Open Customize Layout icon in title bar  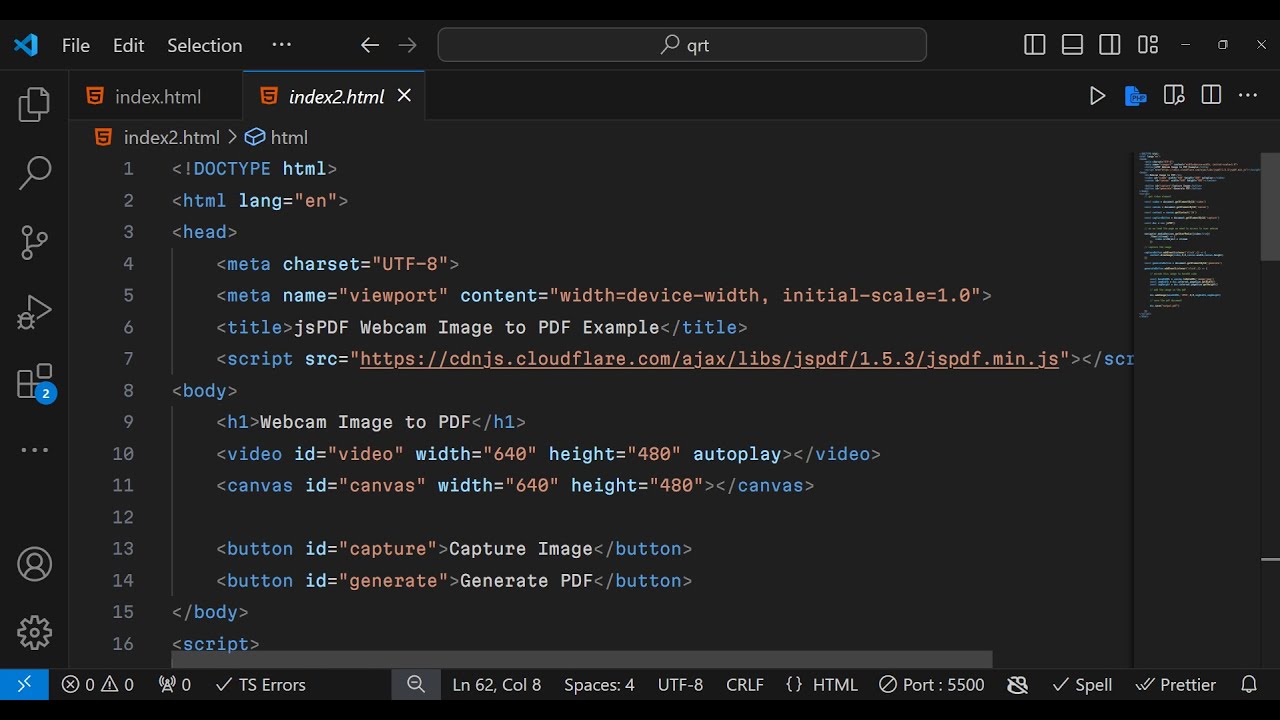(x=1148, y=45)
